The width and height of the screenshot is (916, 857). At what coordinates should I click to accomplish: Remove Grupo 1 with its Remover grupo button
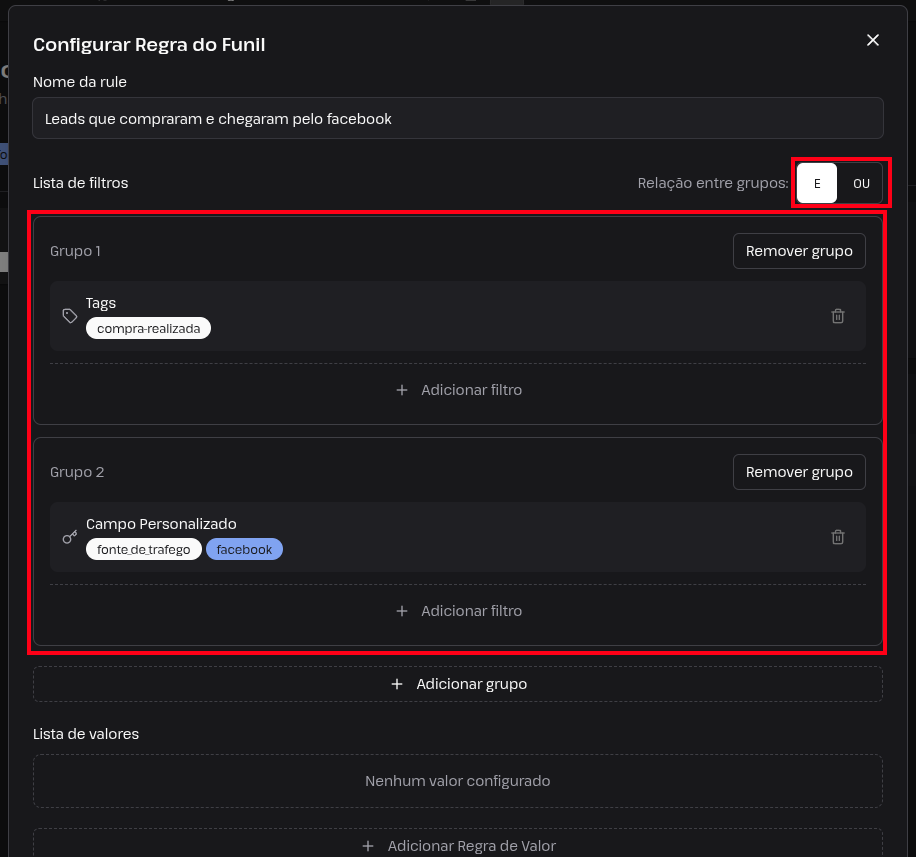click(799, 251)
